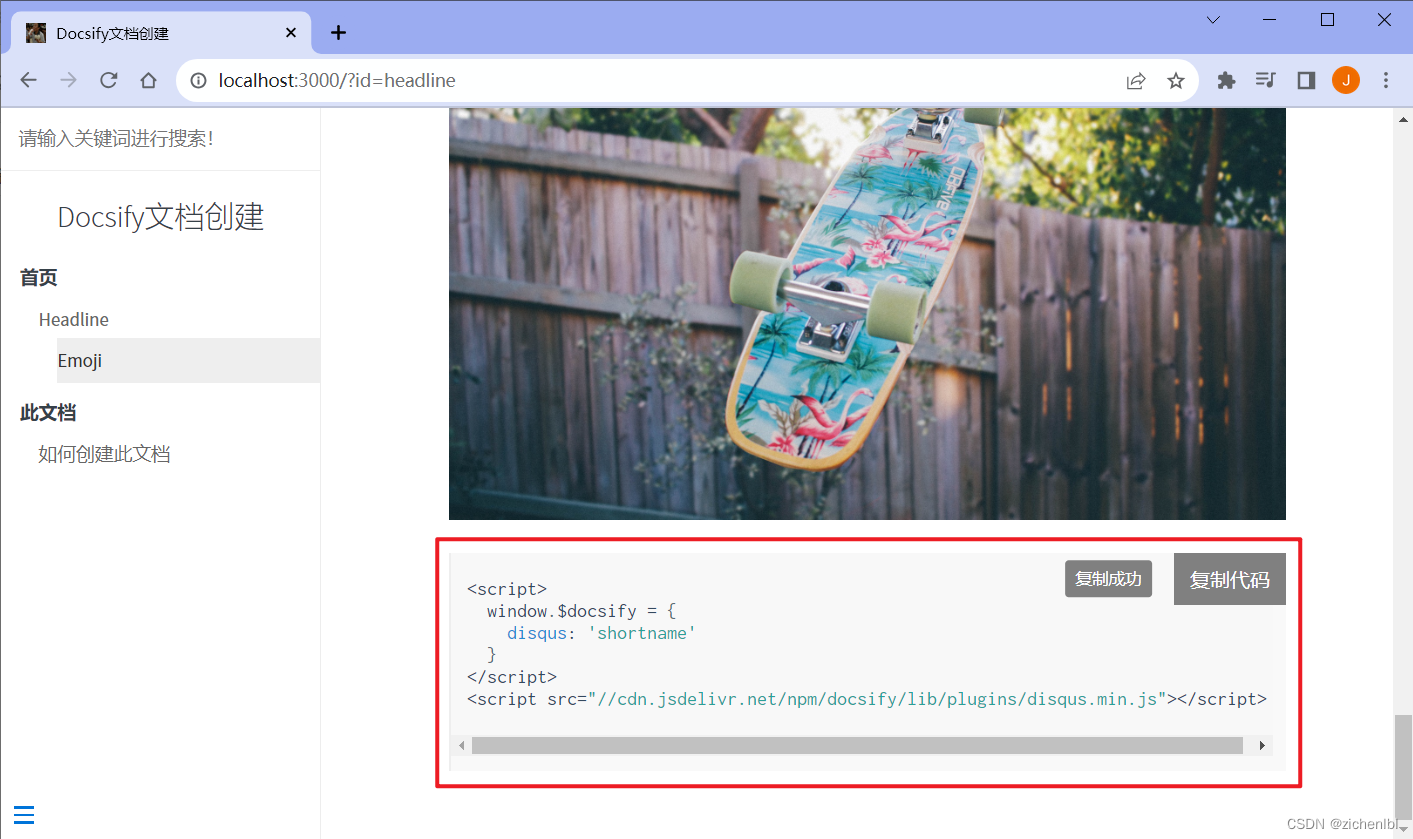Select the Docsify文档创建 browser tab
The width and height of the screenshot is (1413, 839).
(161, 33)
